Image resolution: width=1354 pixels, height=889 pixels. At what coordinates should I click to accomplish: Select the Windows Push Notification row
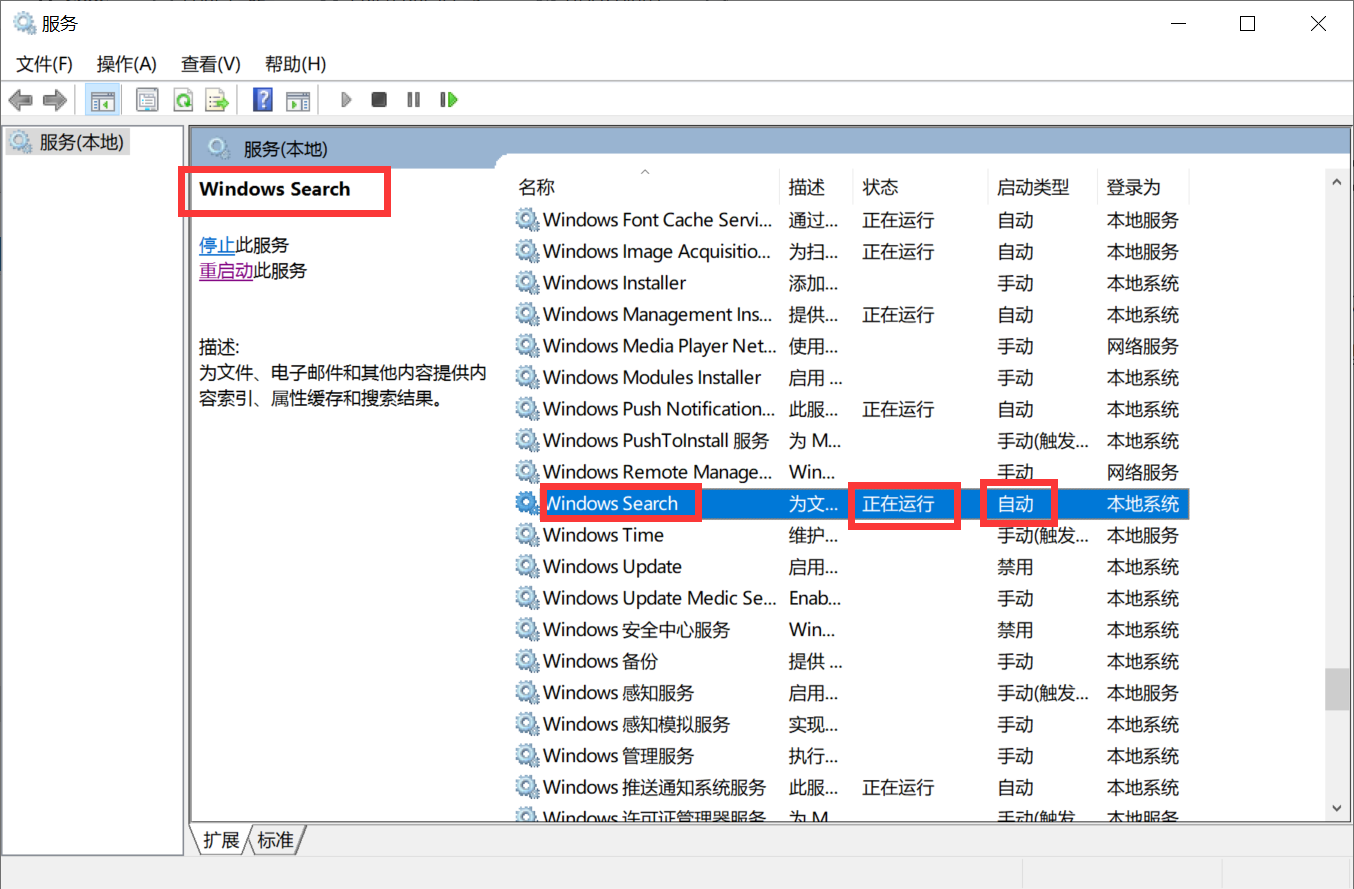point(851,409)
